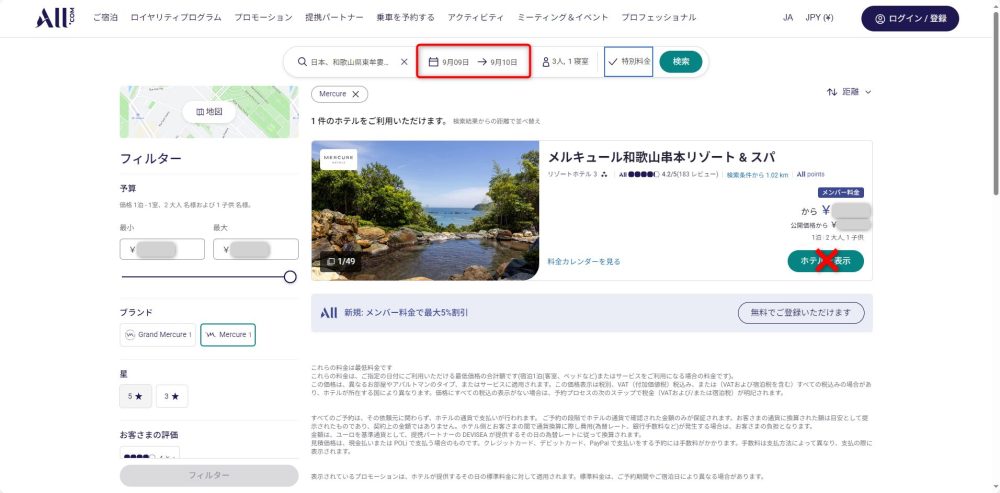Open the JA language selector
Image resolution: width=1000 pixels, height=493 pixels.
(x=788, y=18)
